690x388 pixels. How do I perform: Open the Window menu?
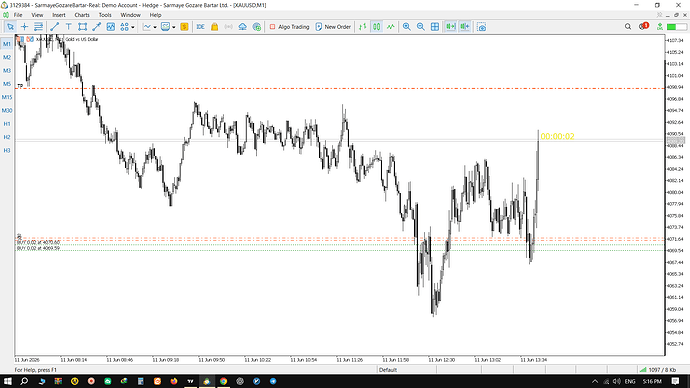(130, 15)
